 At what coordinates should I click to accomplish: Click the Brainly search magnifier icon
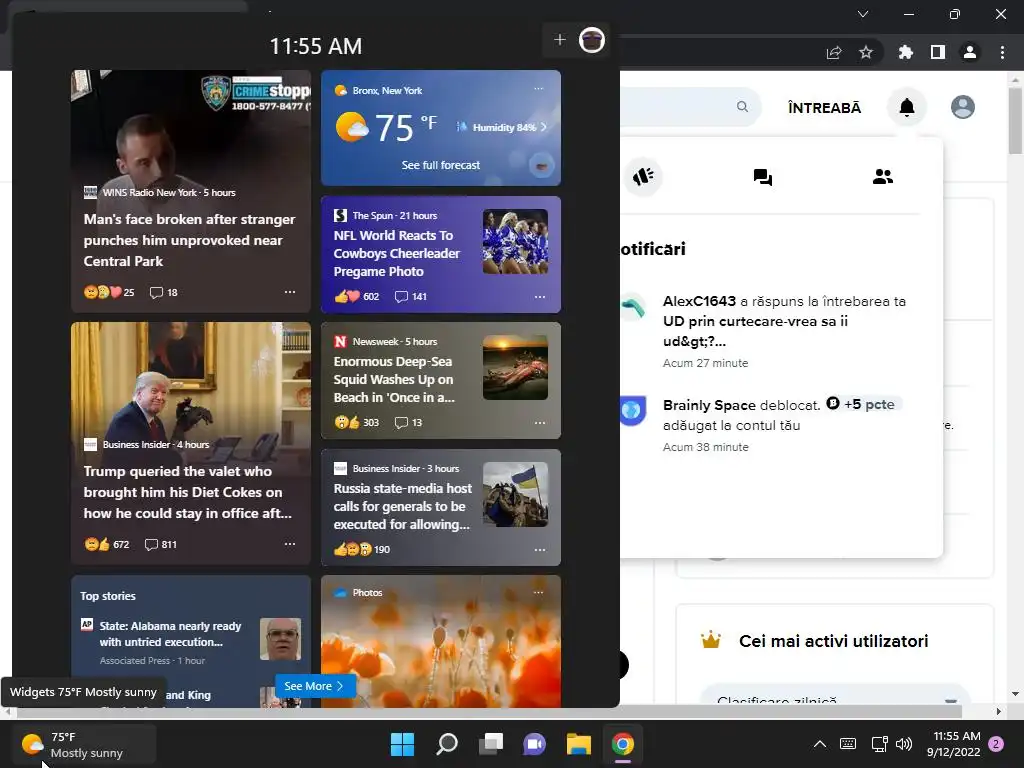coord(743,106)
